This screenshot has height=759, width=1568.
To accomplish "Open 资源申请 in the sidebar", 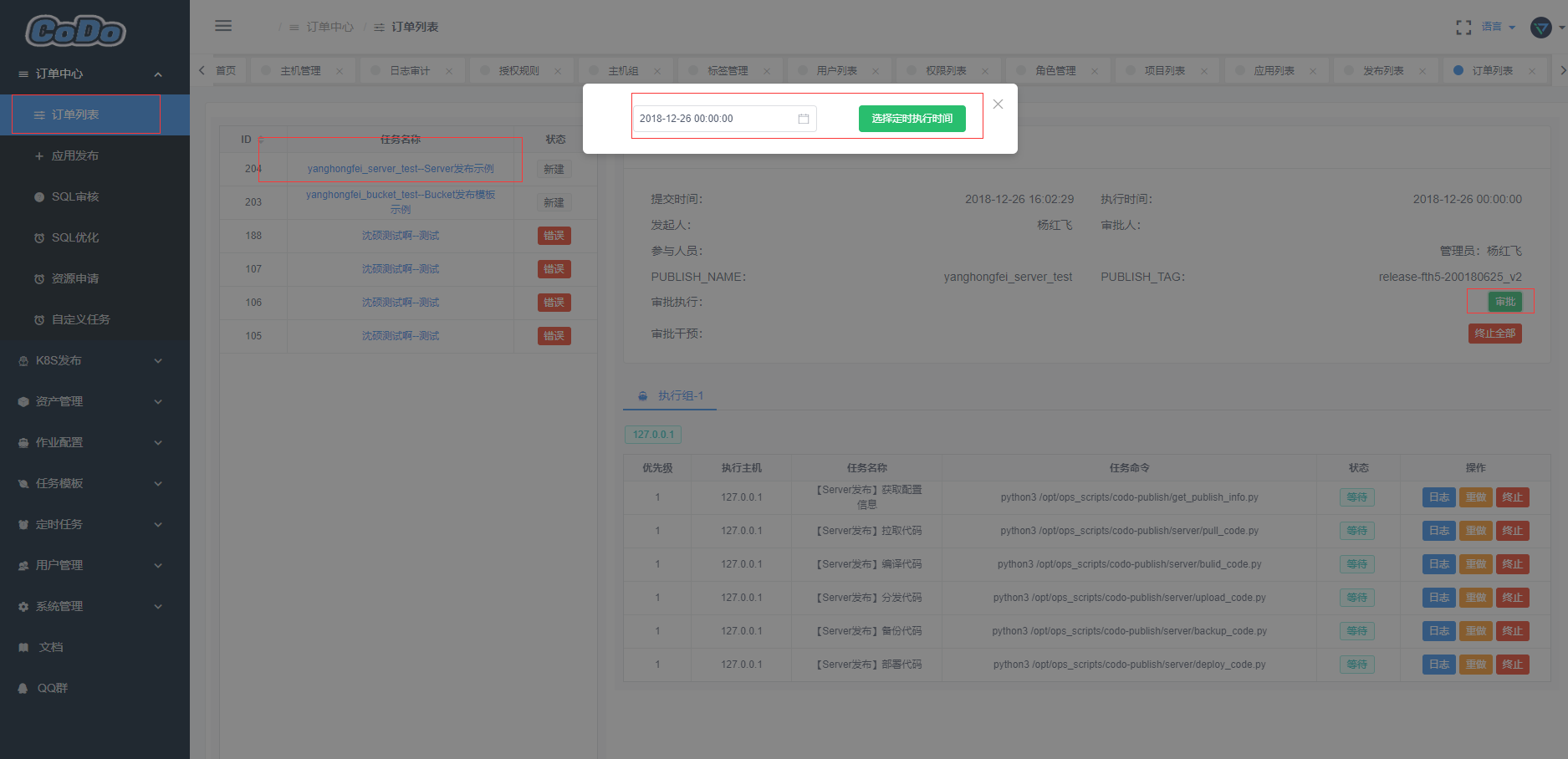I will point(94,278).
